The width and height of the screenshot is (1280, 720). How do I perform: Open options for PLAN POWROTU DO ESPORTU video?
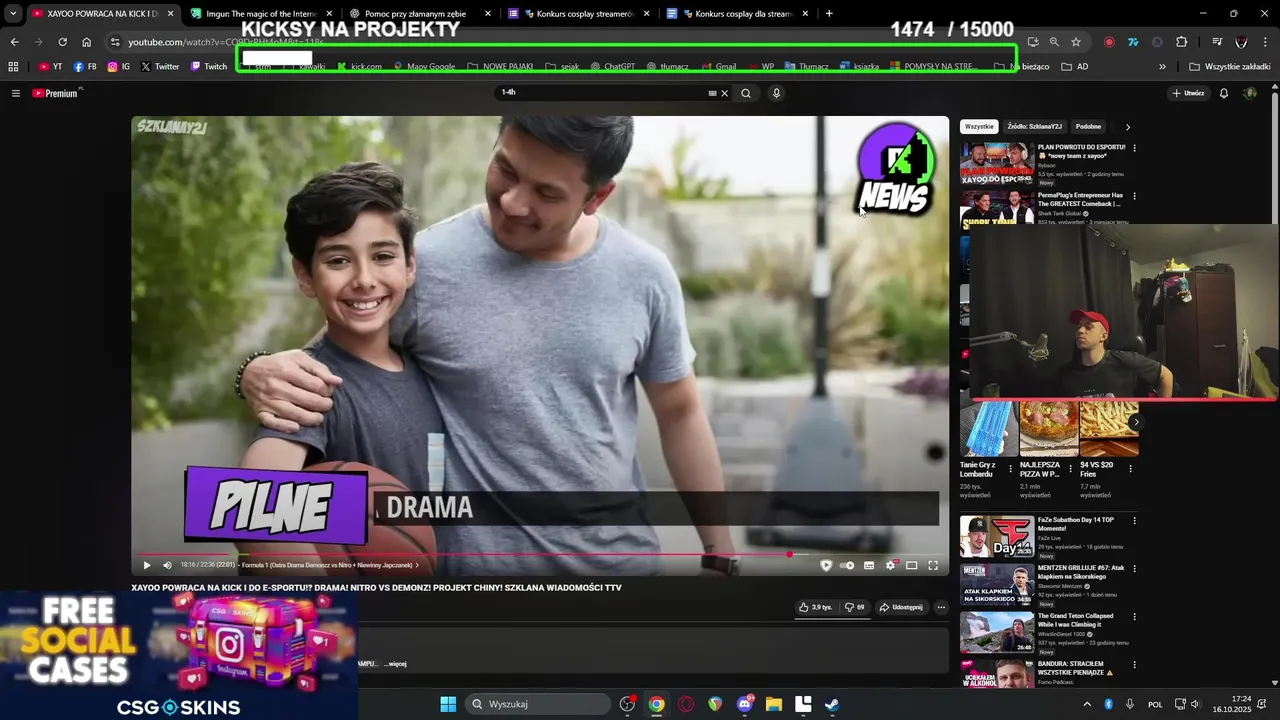point(1134,148)
